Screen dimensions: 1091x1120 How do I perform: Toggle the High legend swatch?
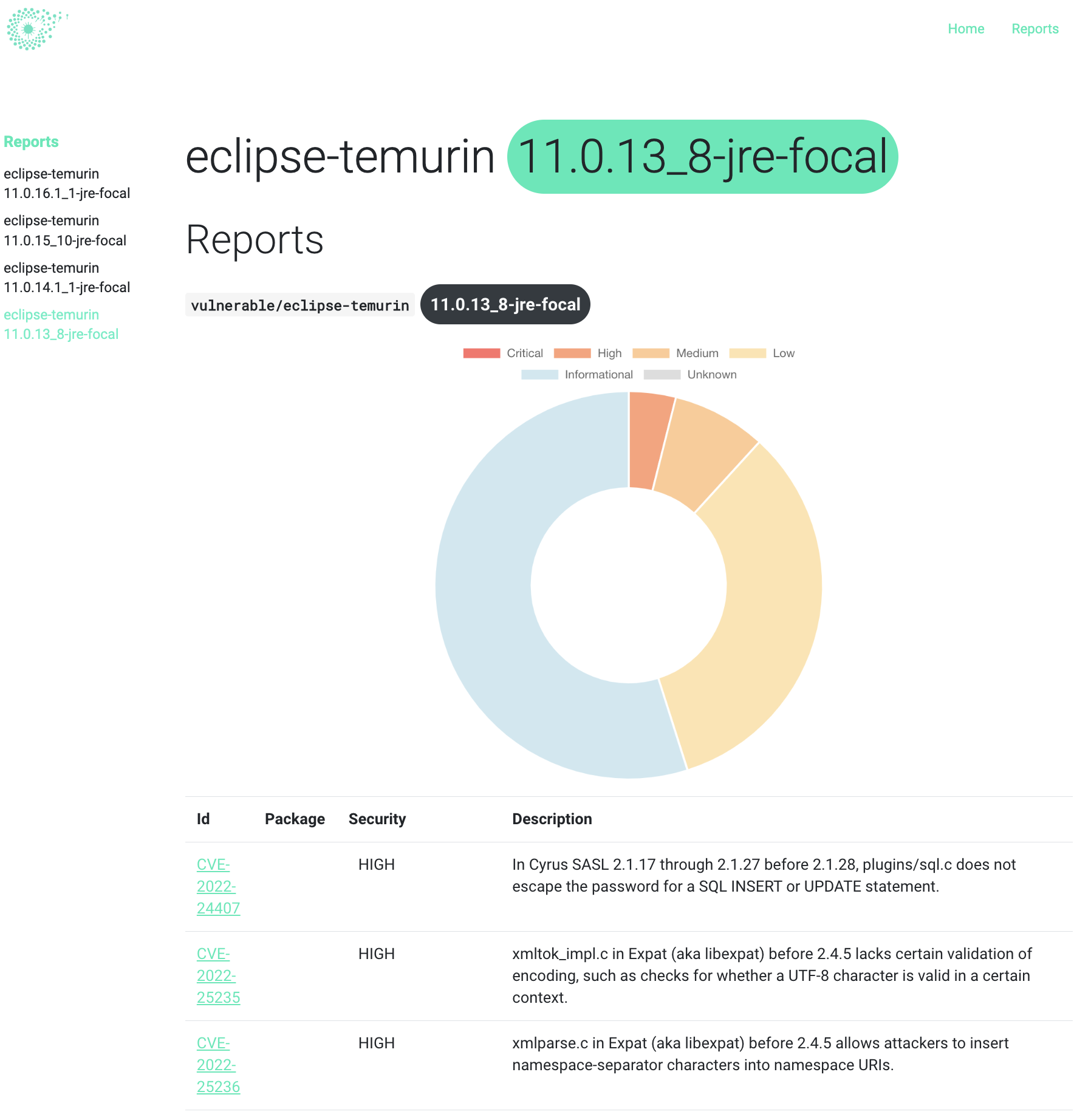pos(572,353)
